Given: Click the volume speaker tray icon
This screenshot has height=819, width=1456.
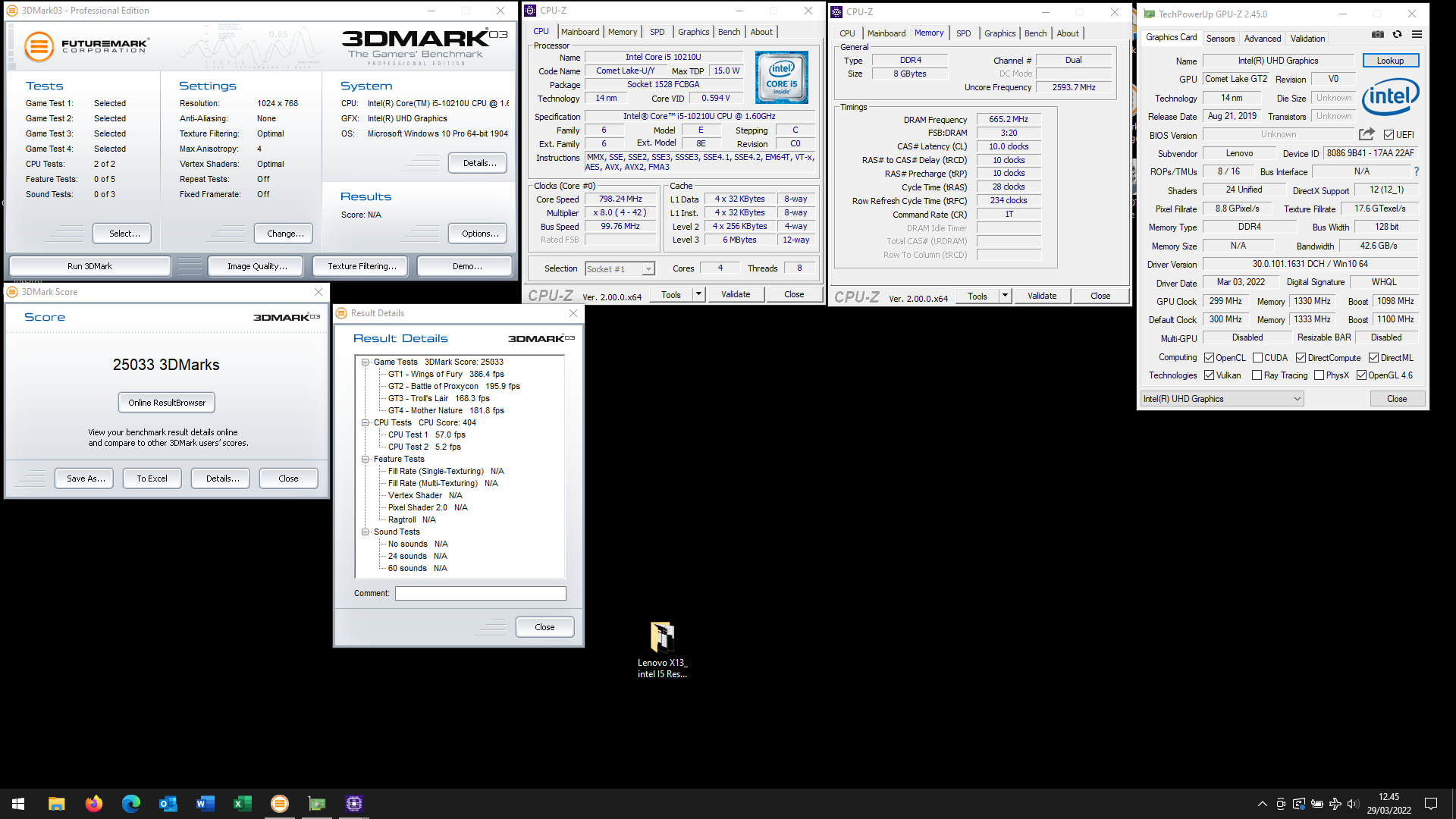Looking at the screenshot, I should [1353, 804].
